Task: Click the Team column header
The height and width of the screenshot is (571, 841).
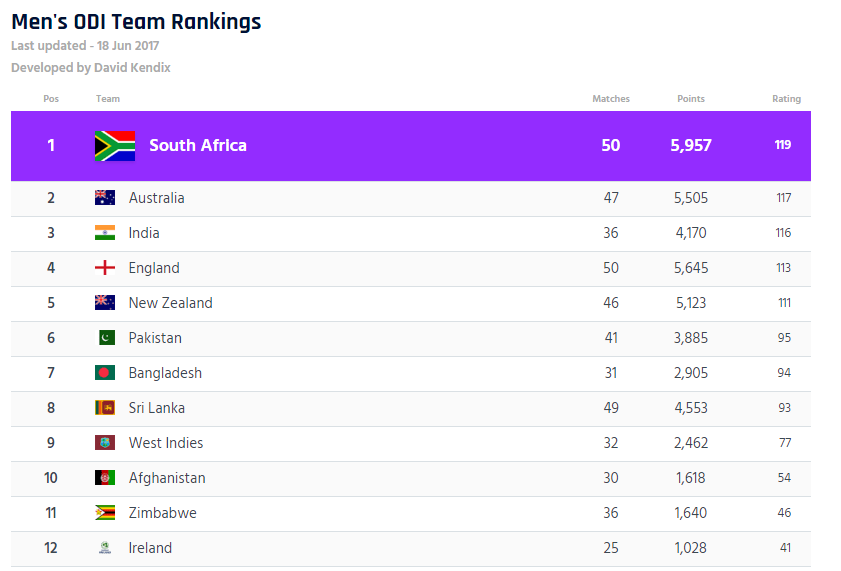Action: (x=108, y=99)
